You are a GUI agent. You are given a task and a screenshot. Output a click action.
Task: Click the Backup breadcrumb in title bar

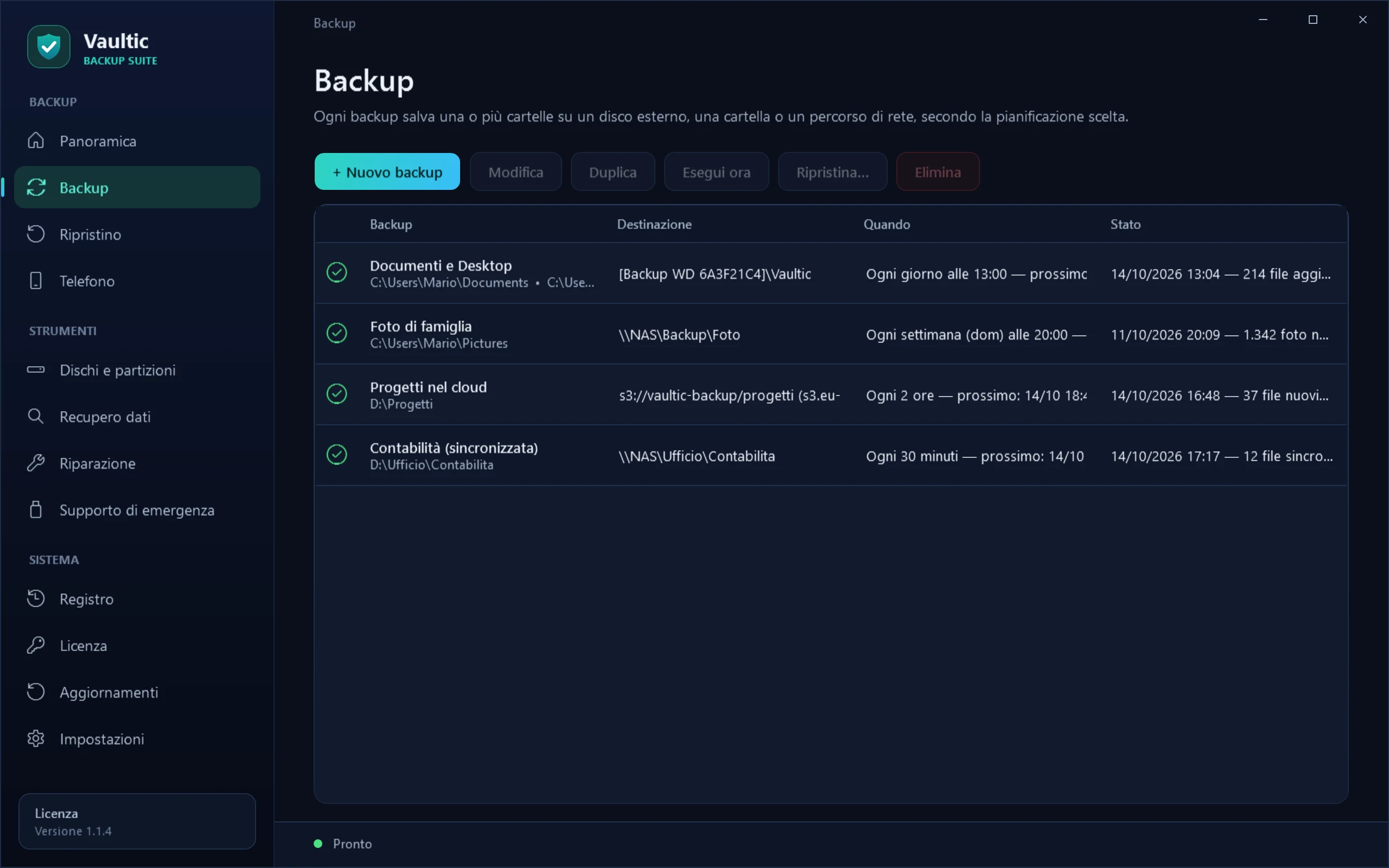(335, 23)
